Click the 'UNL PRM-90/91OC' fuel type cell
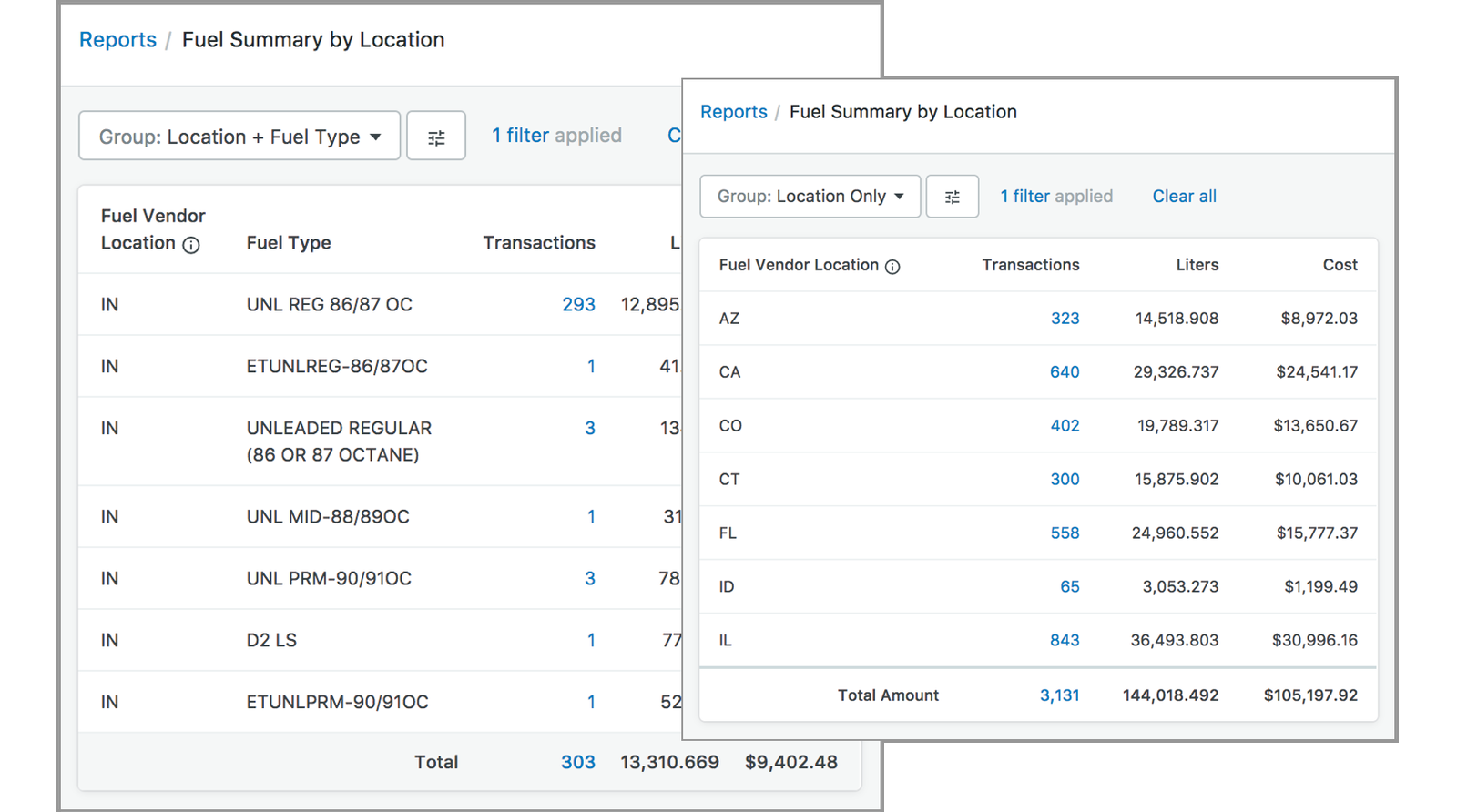 pos(329,579)
